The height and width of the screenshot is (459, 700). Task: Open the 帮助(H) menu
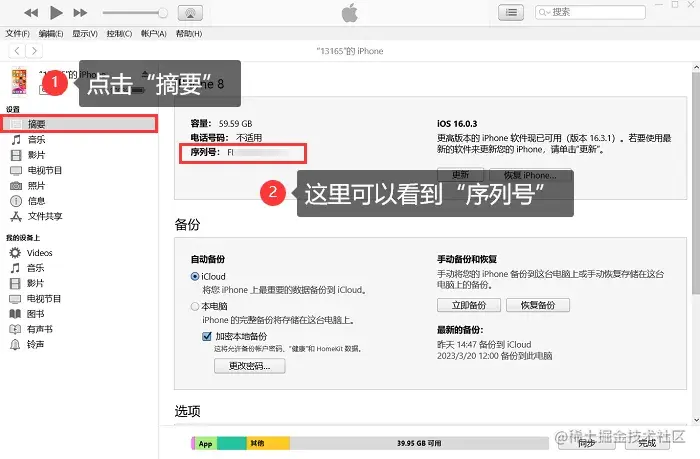point(189,33)
